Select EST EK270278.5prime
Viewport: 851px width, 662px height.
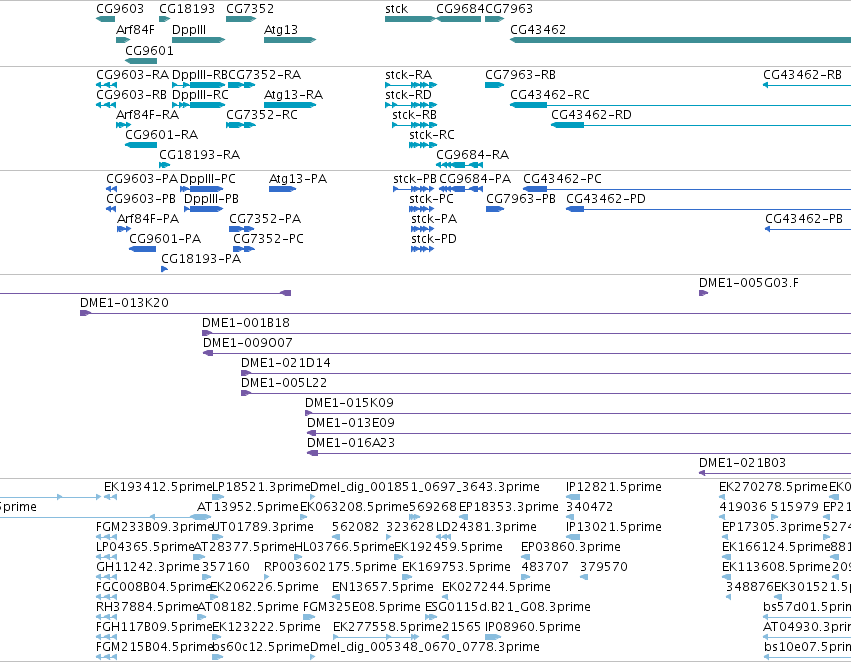click(773, 487)
